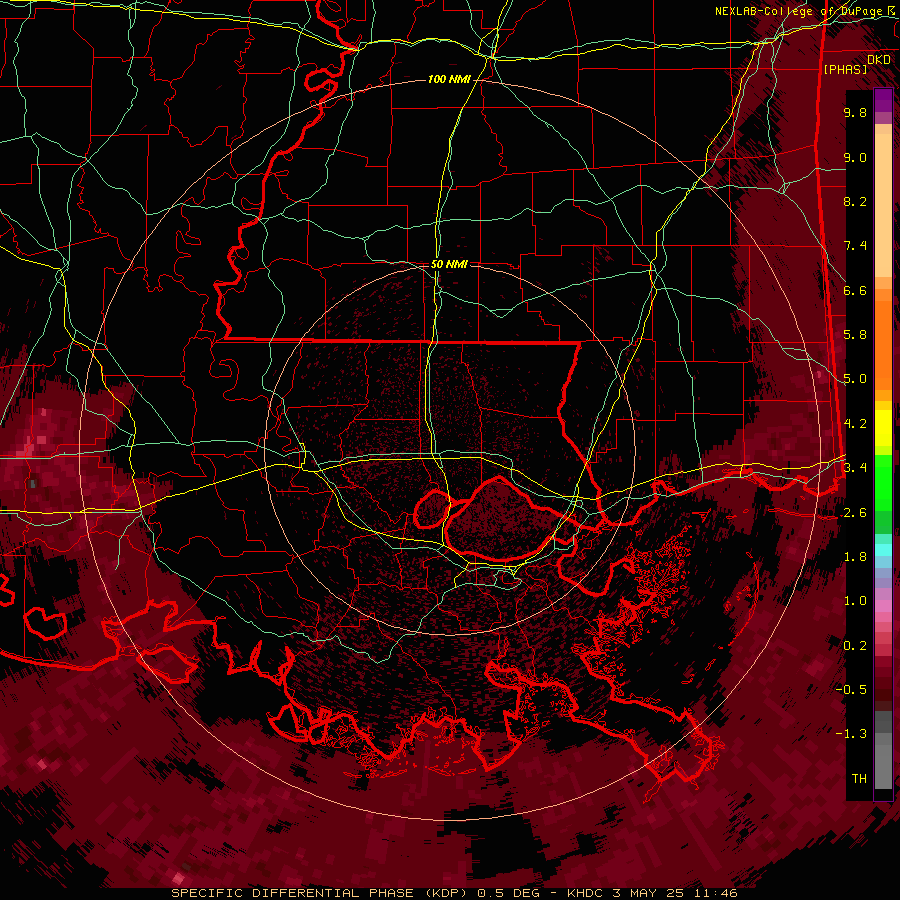Screen dimensions: 900x900
Task: Click the 1.8 value on color scale
Action: (x=855, y=557)
